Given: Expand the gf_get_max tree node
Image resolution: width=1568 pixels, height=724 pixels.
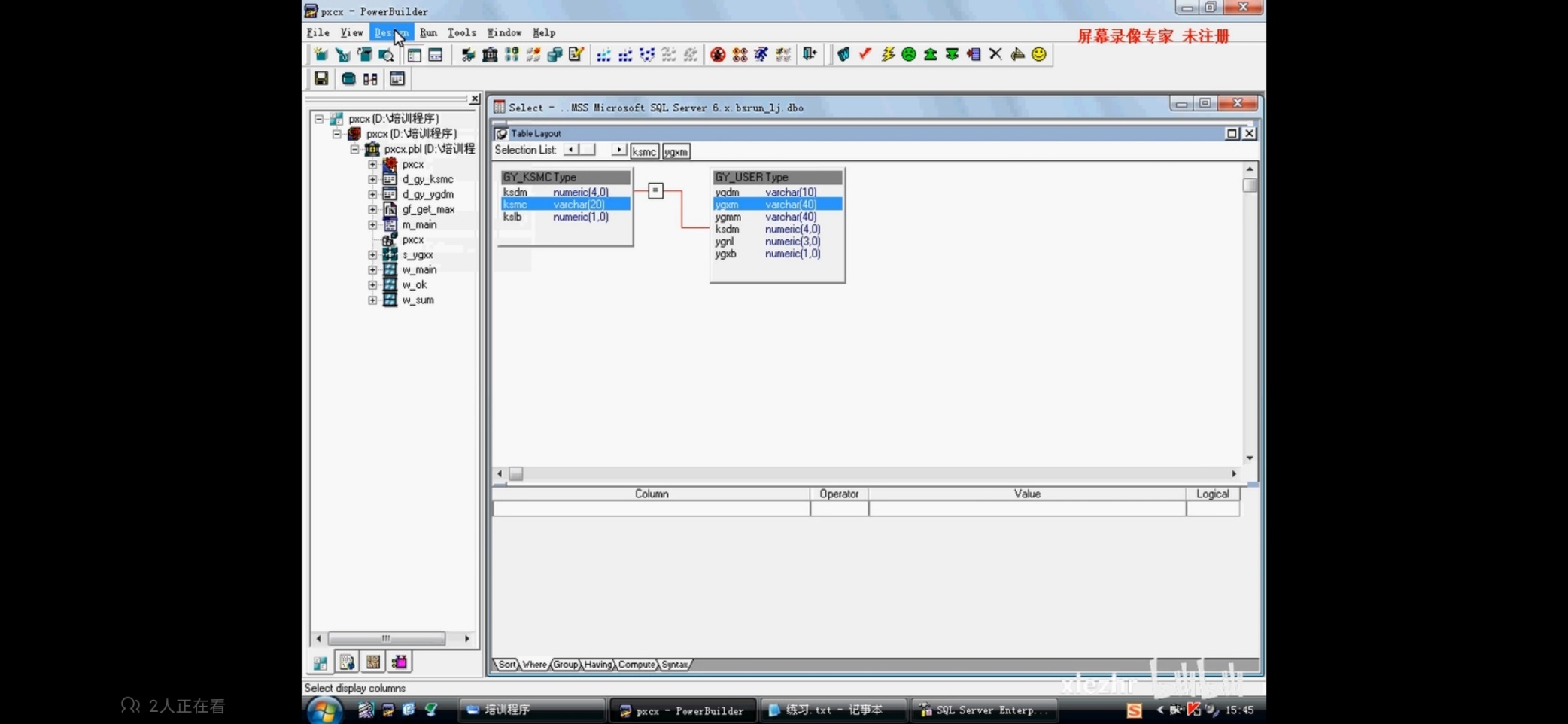Looking at the screenshot, I should (372, 209).
